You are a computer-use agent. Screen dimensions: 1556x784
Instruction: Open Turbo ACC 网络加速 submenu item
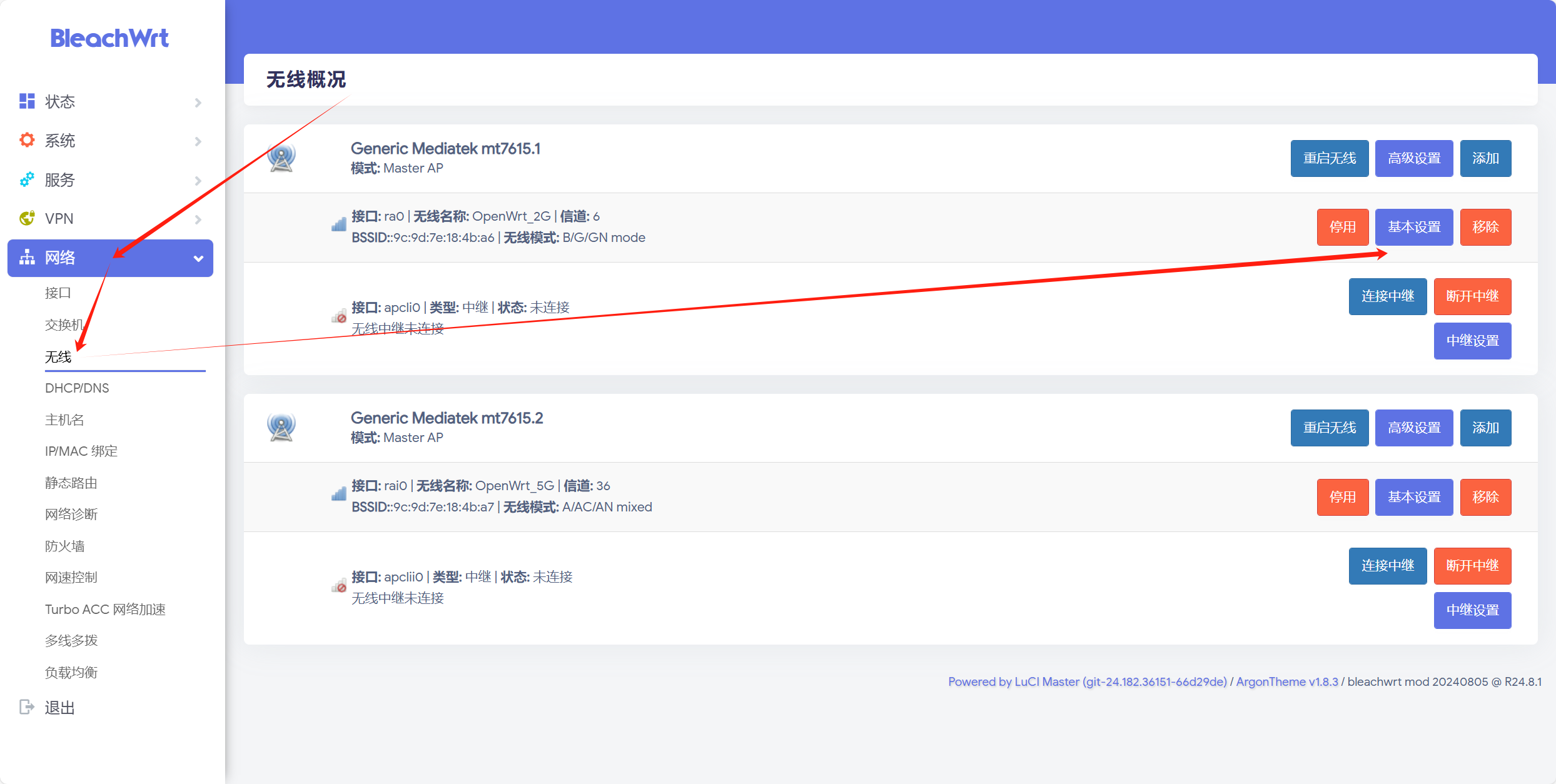click(105, 609)
